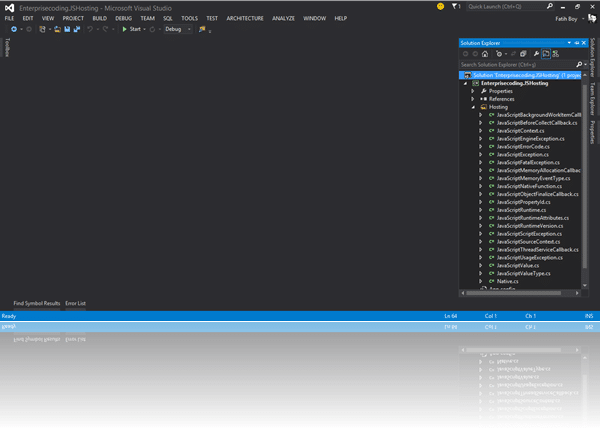
Task: Click the Visual Studio logo icon
Action: point(9,8)
